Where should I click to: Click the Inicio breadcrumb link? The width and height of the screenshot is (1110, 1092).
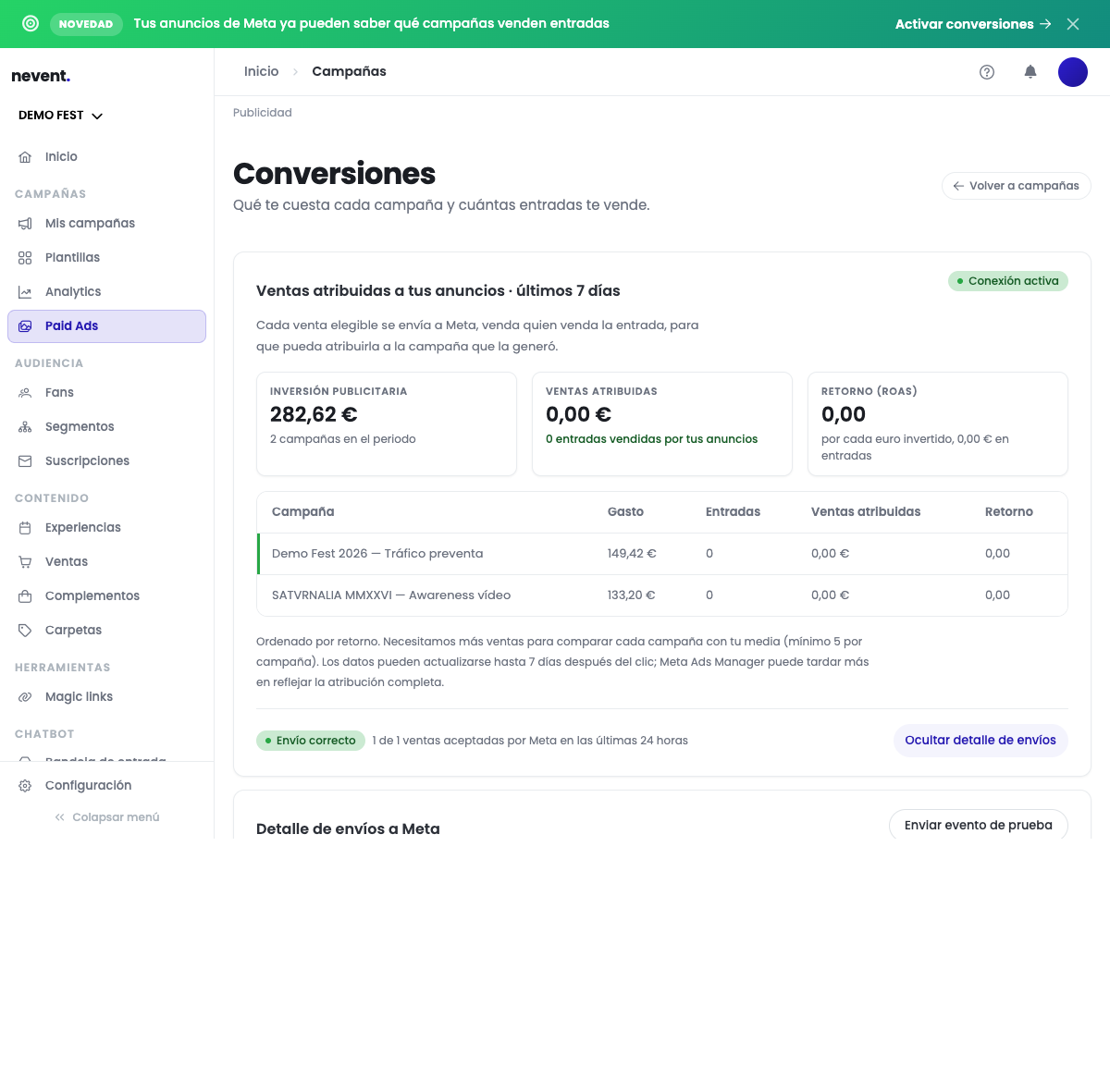pos(261,72)
